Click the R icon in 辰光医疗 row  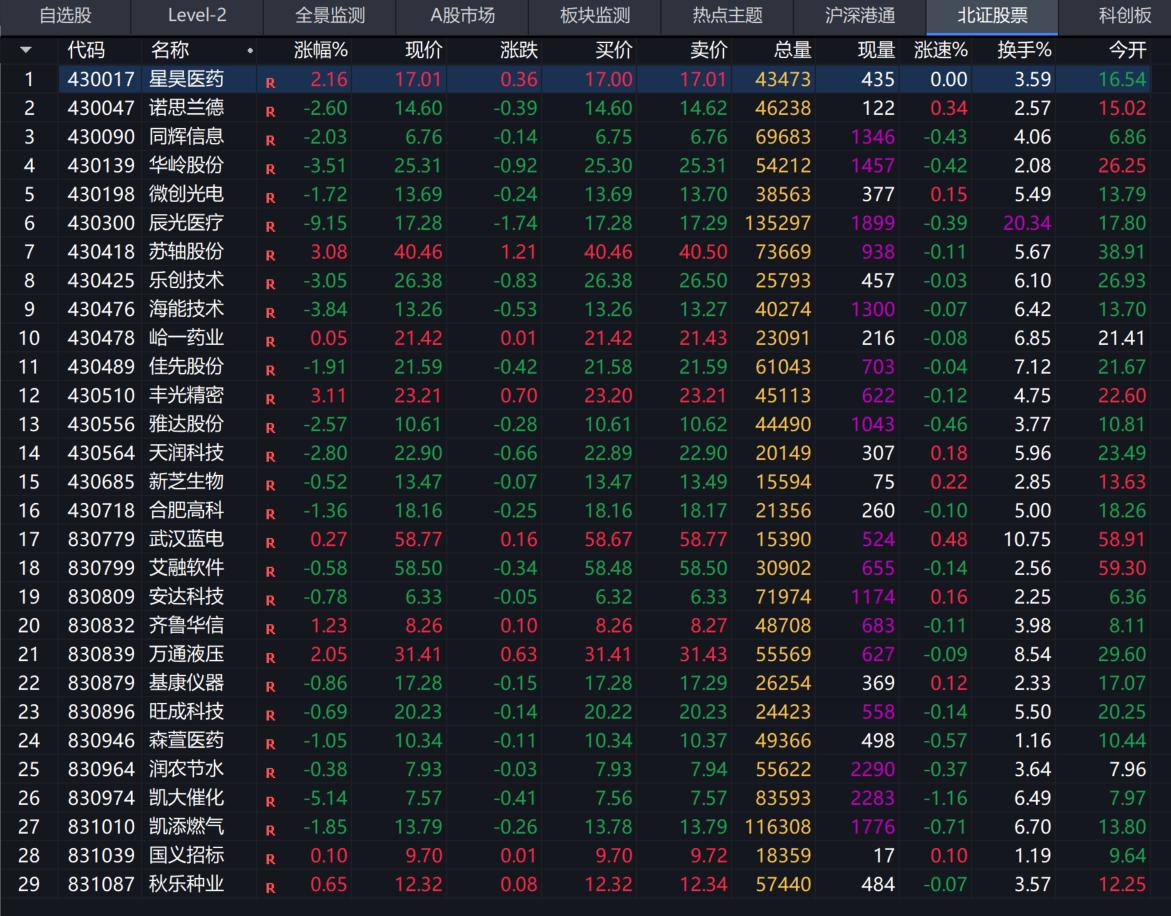(270, 226)
